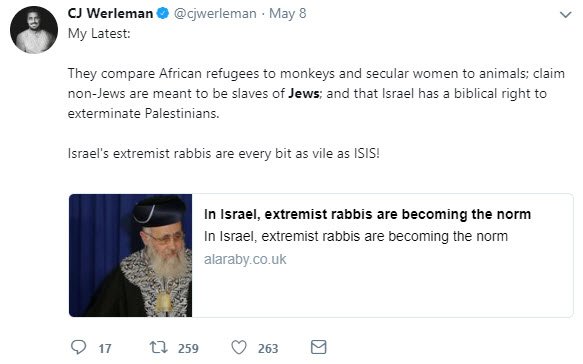This screenshot has width=583, height=364.
Task: Click the reply count 17
Action: [x=105, y=349]
